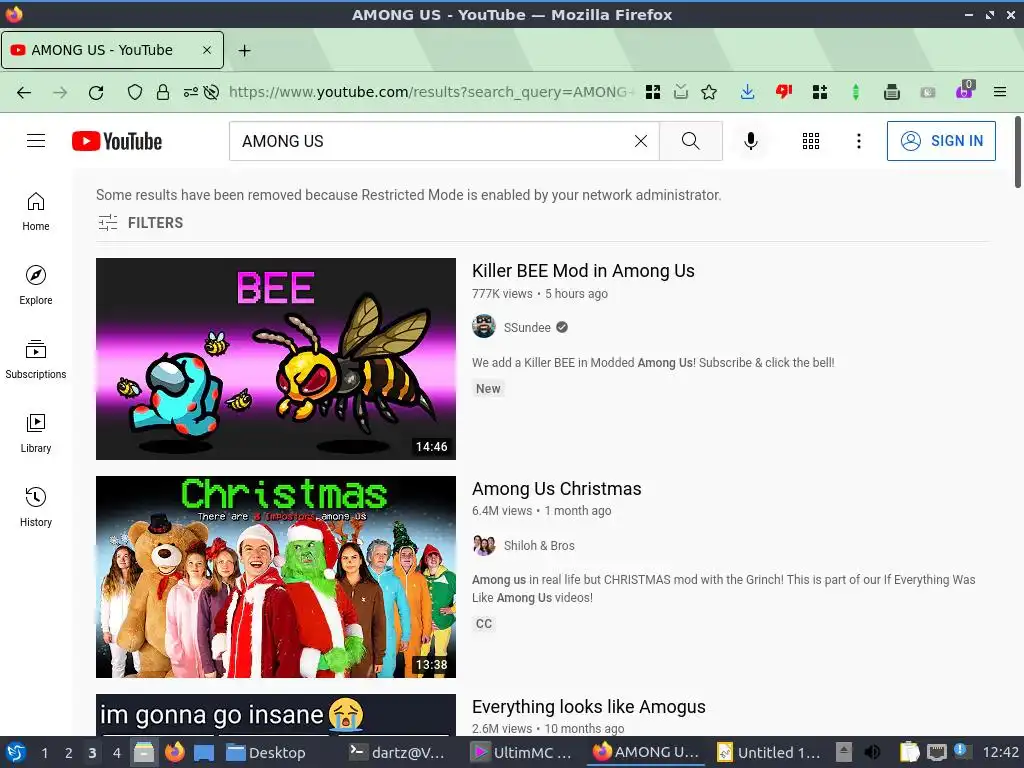Toggle the YouTube guide hamburger menu
The height and width of the screenshot is (768, 1024).
36,141
